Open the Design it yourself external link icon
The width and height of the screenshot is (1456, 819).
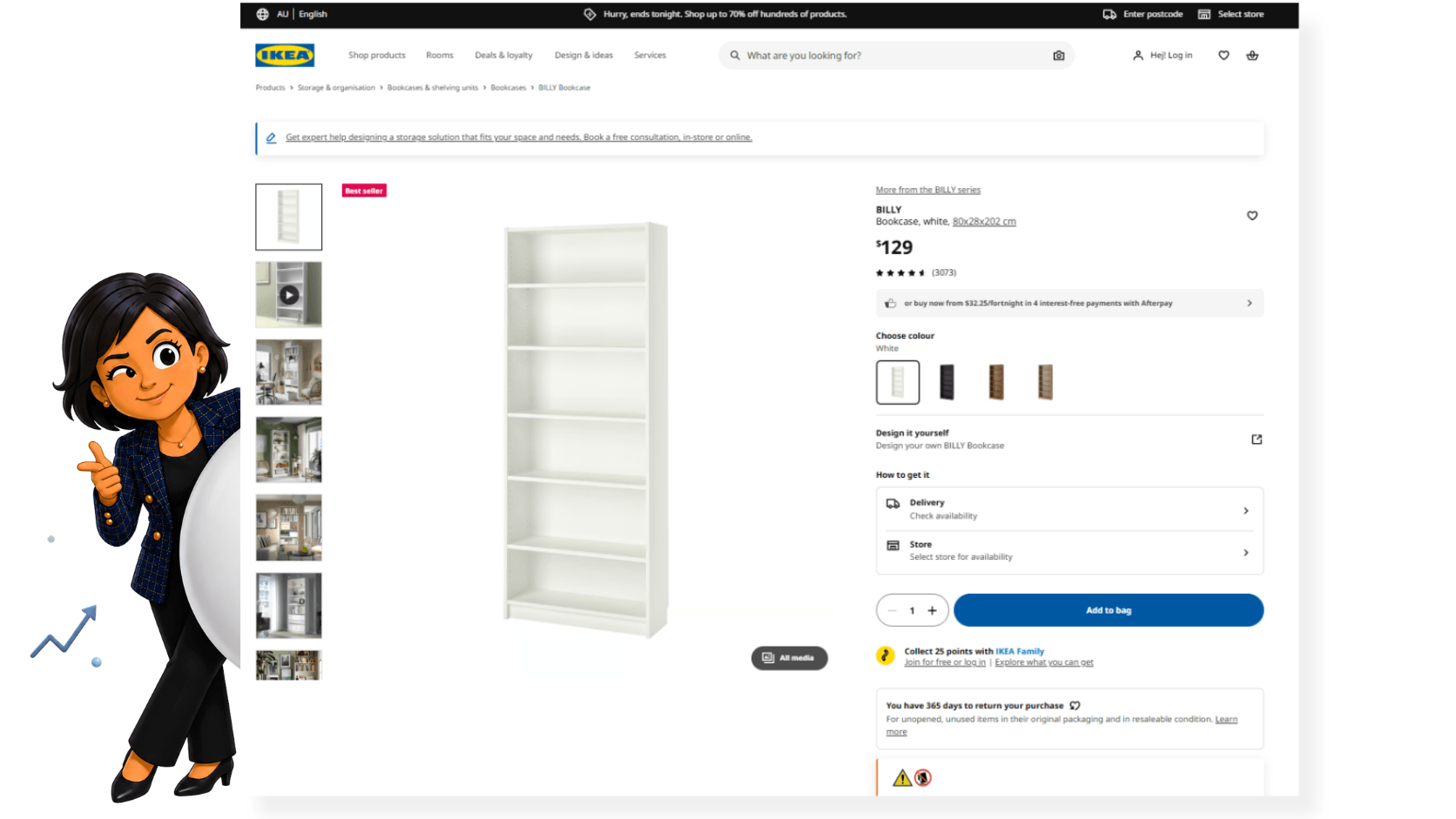(x=1257, y=440)
